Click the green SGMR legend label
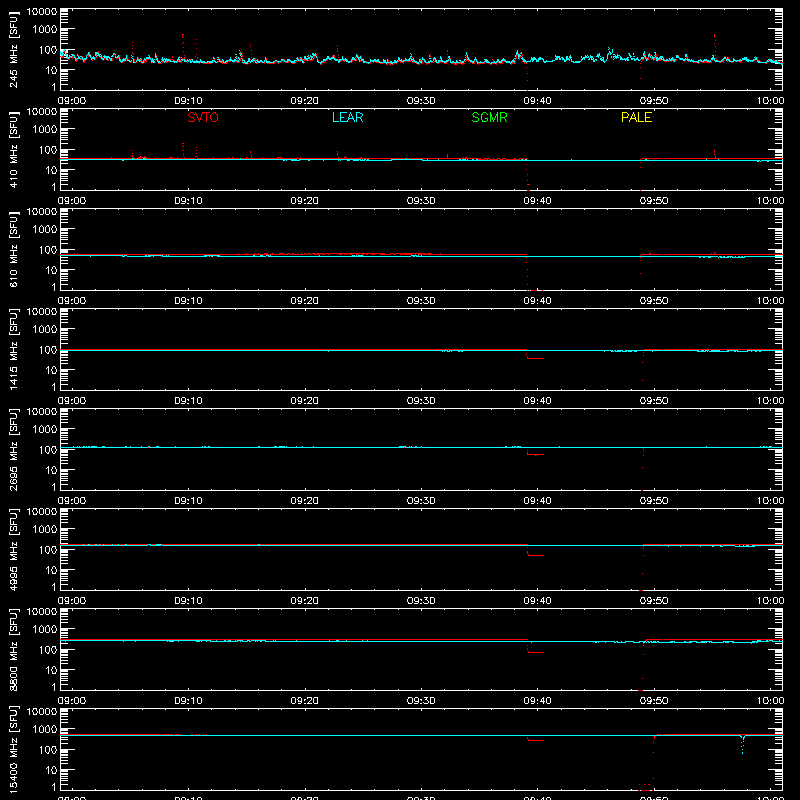 489,117
